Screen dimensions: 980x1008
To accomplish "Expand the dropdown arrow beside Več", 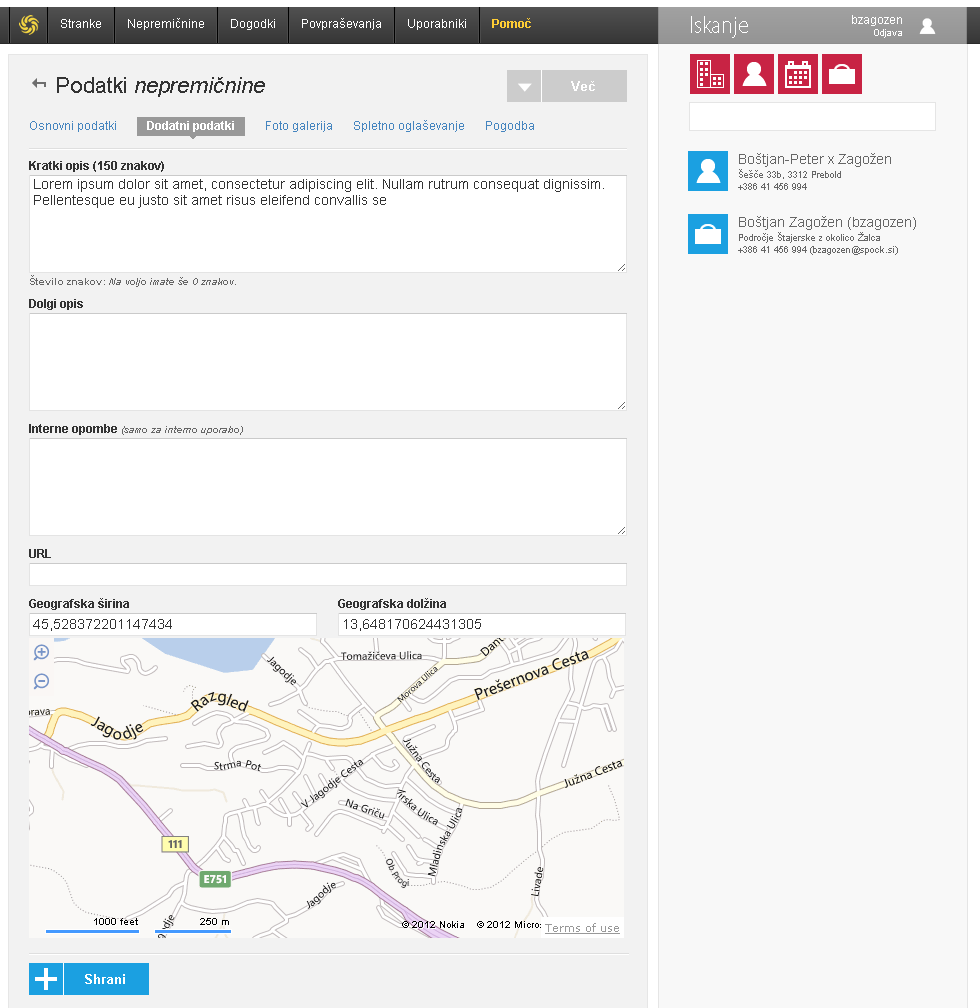I will [x=523, y=87].
